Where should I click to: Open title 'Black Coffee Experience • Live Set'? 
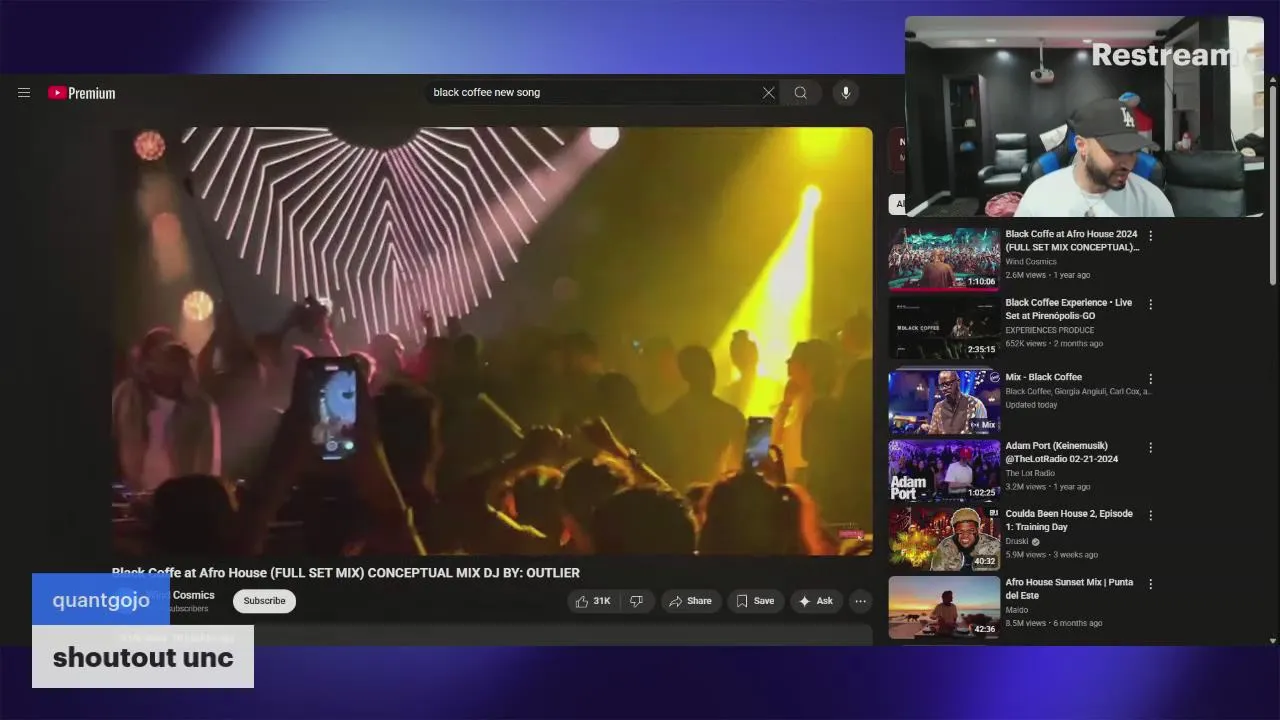click(x=1068, y=309)
